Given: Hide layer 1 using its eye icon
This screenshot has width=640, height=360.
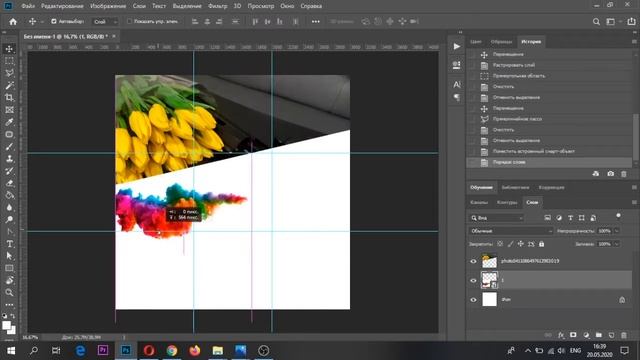Looking at the screenshot, I should 473,280.
